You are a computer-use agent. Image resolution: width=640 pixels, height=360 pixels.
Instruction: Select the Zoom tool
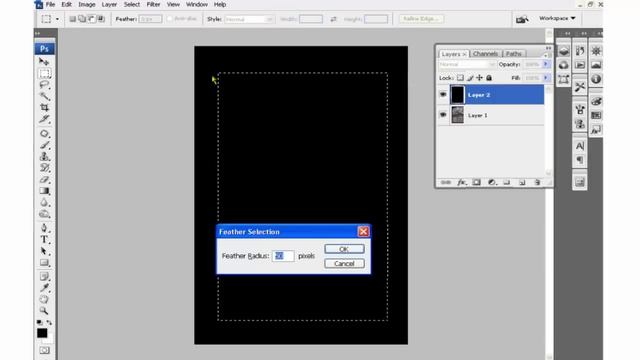44,311
